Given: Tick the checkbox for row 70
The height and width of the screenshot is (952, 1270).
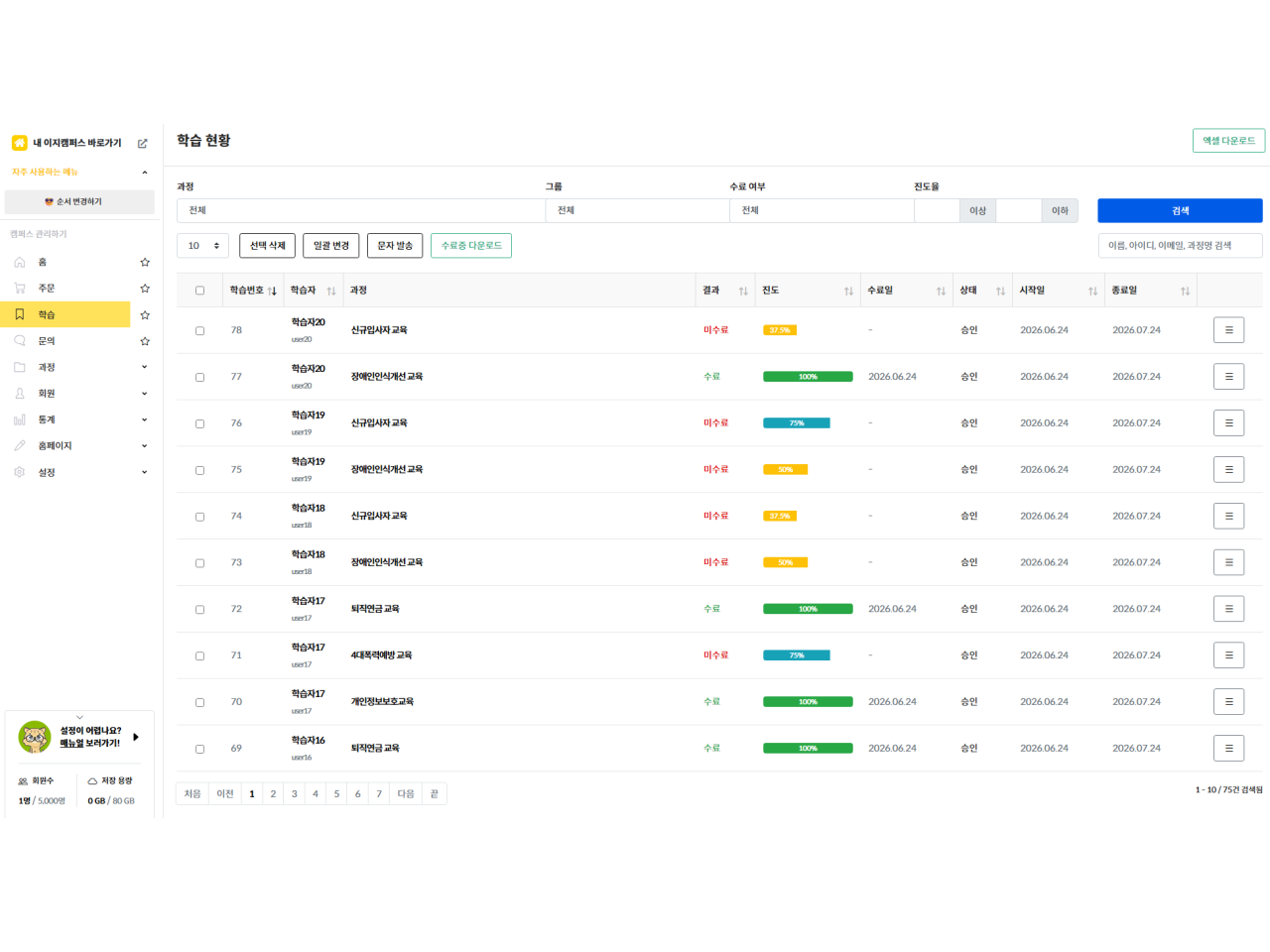Looking at the screenshot, I should coord(199,702).
